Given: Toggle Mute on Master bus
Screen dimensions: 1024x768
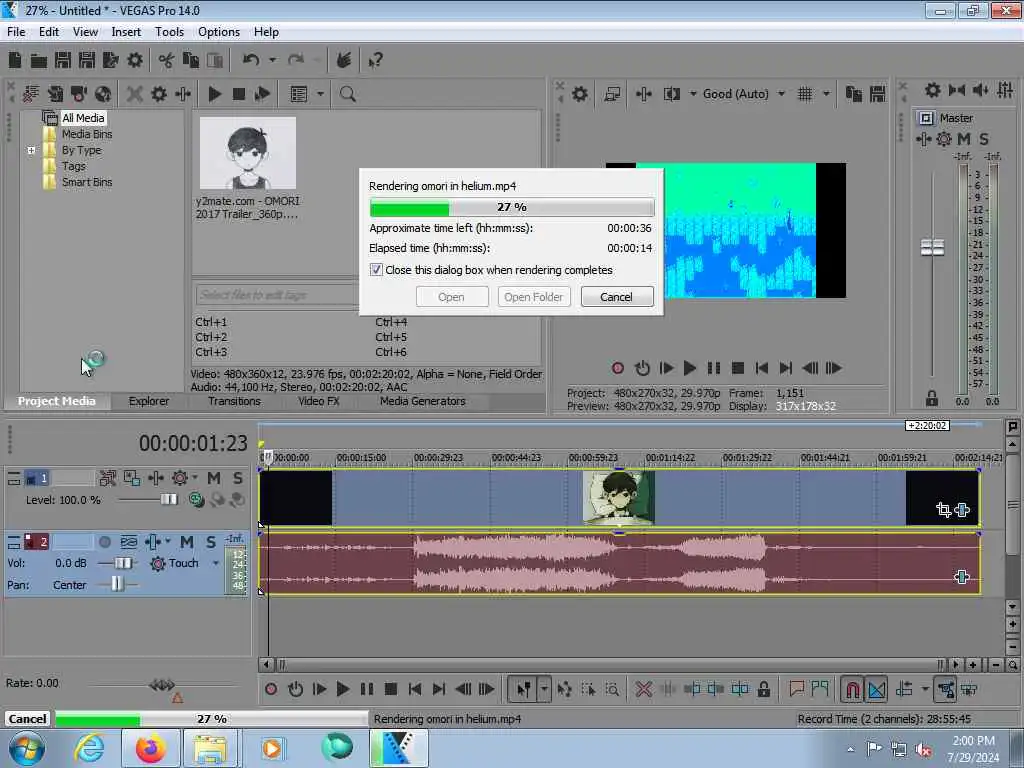Looking at the screenshot, I should click(x=964, y=139).
